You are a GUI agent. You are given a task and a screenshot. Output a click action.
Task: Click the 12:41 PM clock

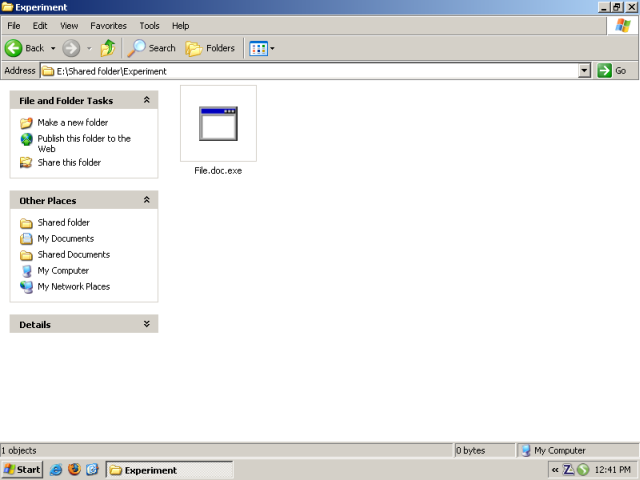pos(612,470)
